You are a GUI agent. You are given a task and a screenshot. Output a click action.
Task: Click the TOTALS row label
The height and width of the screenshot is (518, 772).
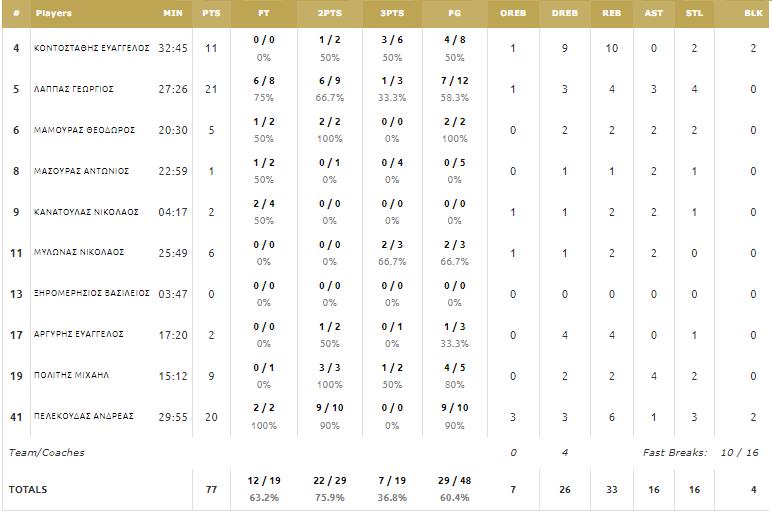[x=28, y=489]
